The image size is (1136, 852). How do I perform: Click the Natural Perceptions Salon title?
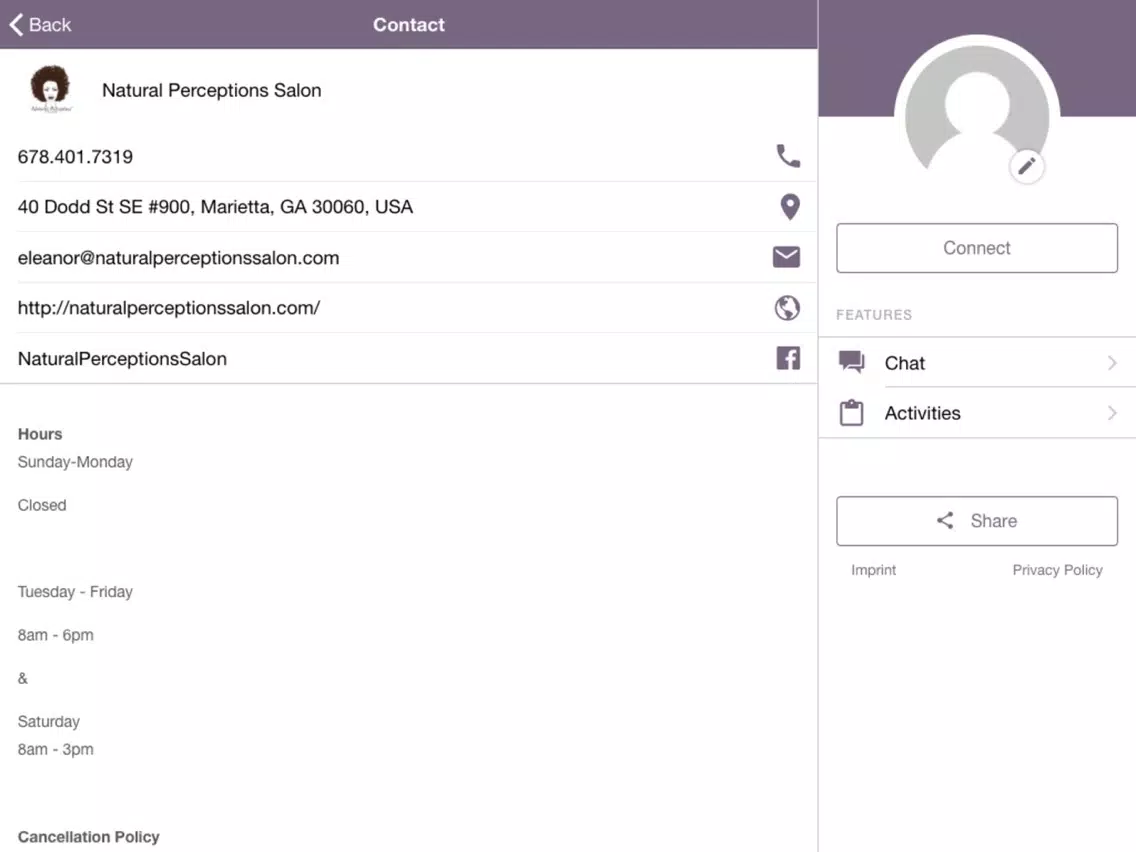[x=212, y=90]
